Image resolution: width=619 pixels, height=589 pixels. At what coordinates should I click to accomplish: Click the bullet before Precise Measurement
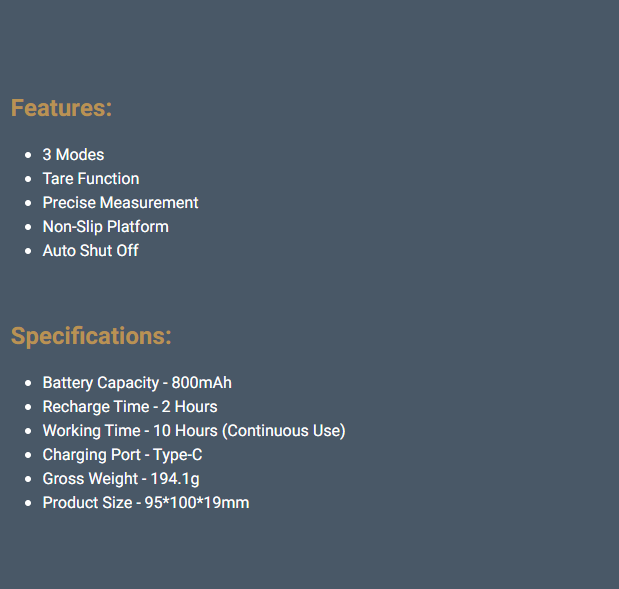pos(27,204)
